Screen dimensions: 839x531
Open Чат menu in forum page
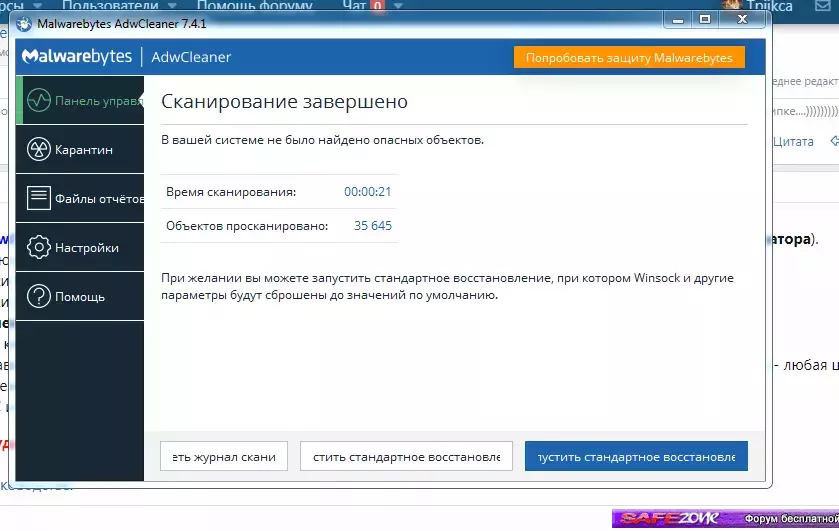pos(354,5)
